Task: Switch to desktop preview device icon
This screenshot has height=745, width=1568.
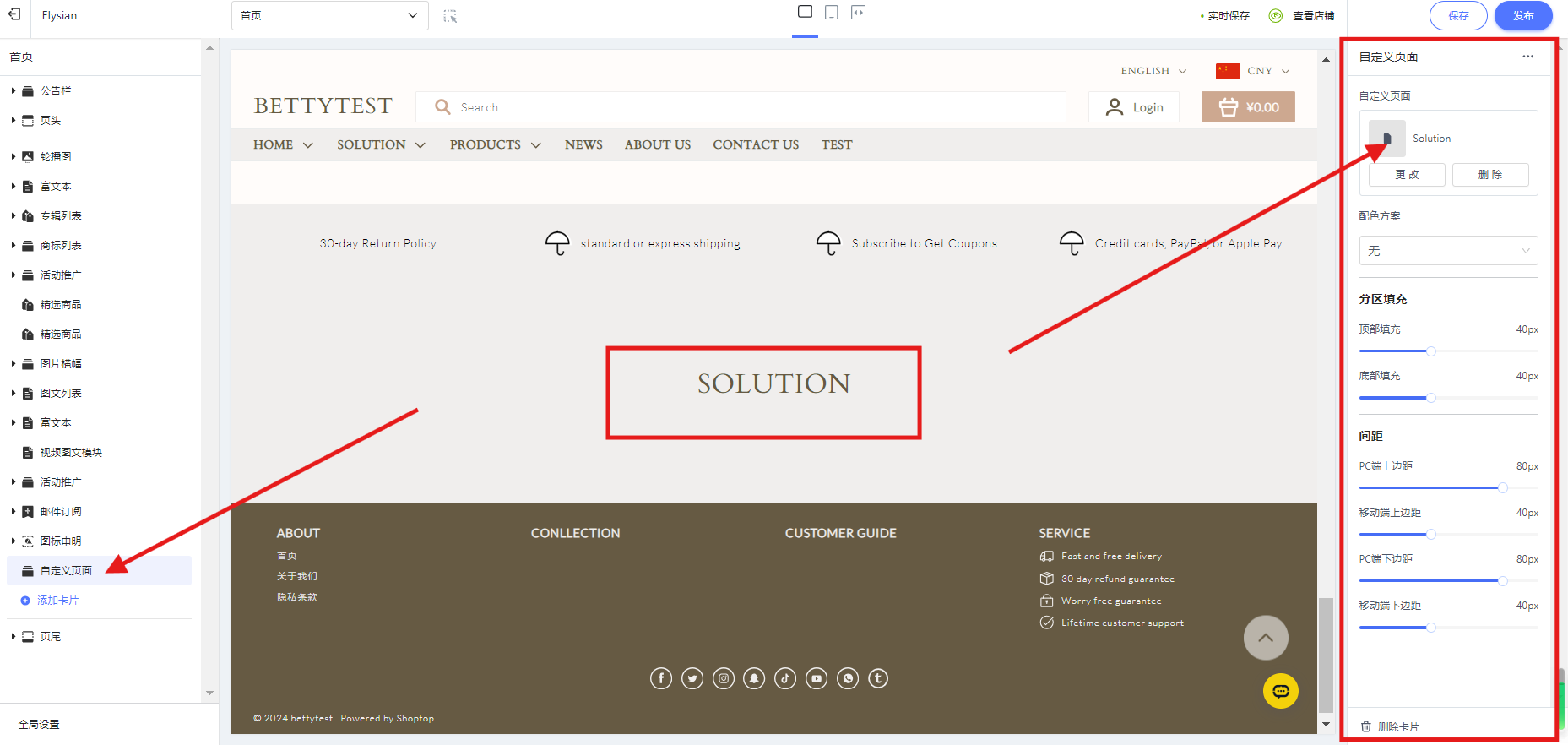Action: point(805,13)
